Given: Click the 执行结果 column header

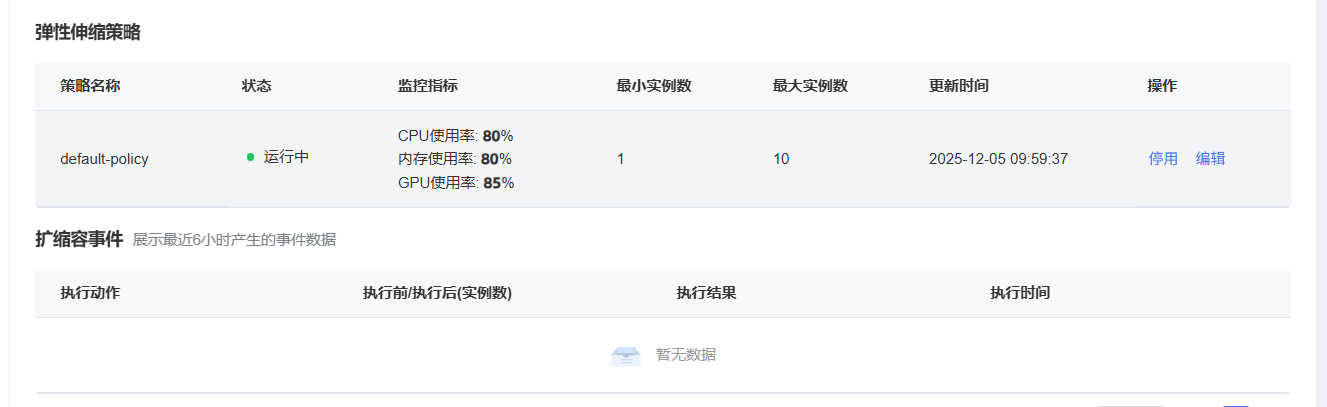Looking at the screenshot, I should [706, 293].
